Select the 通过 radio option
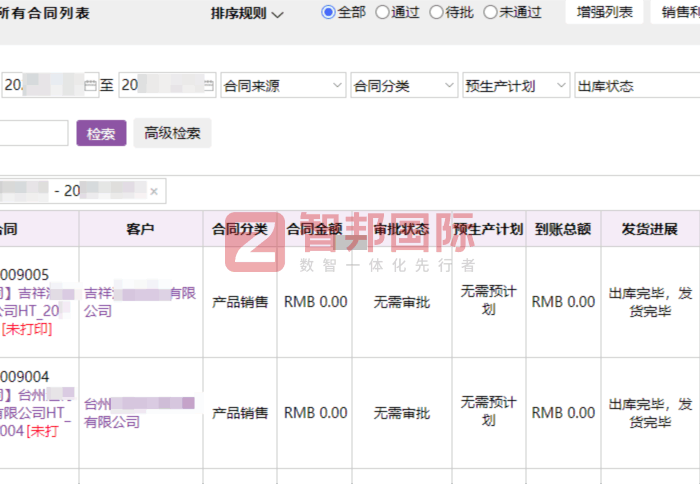Screen dimensions: 700x484 point(382,12)
